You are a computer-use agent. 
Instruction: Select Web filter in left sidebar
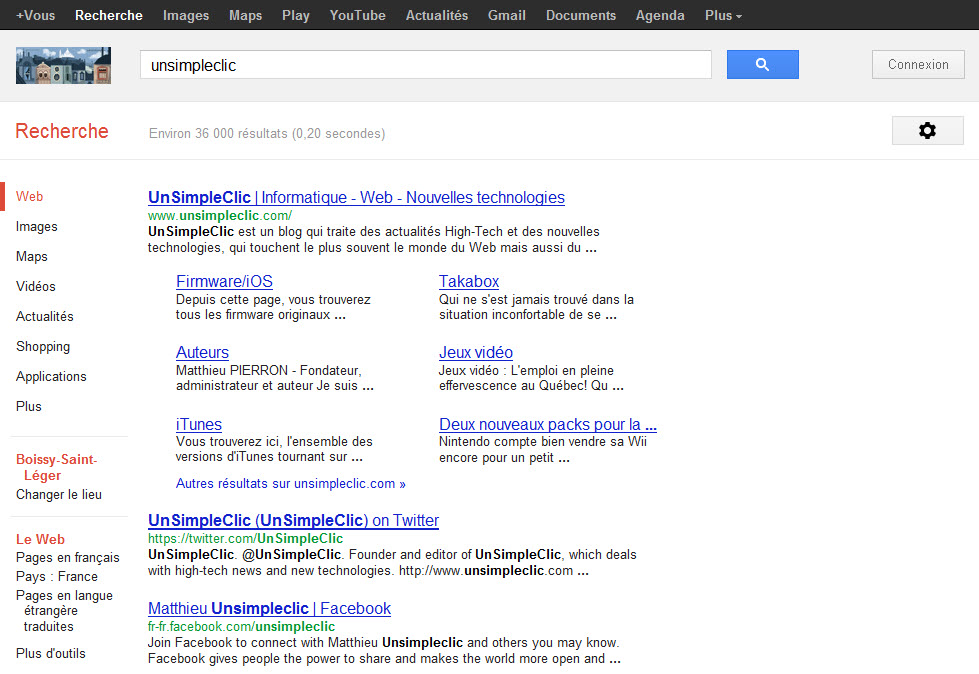pos(29,197)
